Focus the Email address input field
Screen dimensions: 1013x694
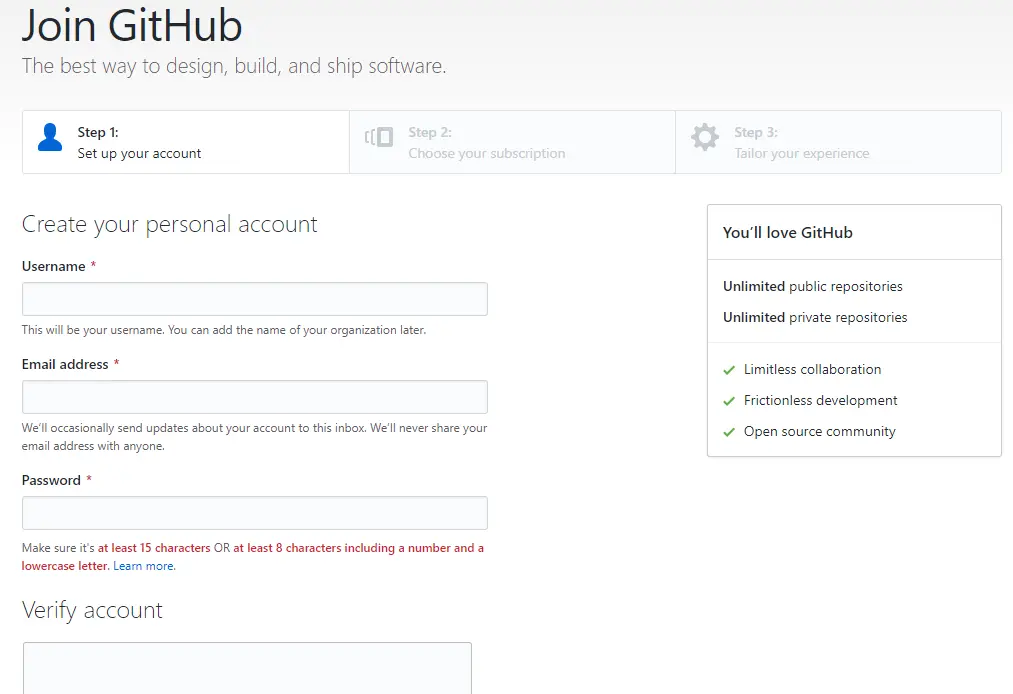click(x=255, y=397)
